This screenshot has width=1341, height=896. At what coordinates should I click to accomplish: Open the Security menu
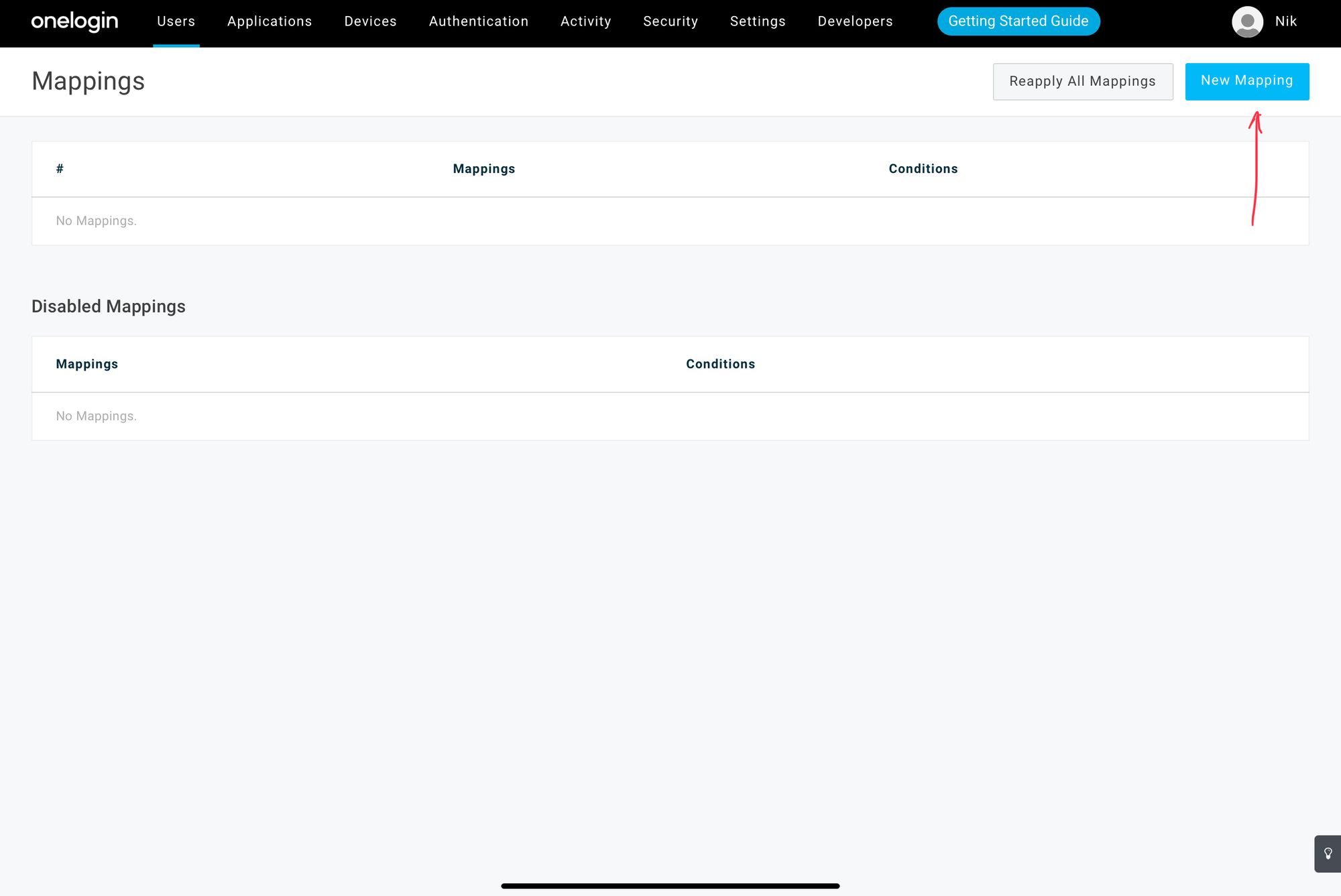[670, 21]
